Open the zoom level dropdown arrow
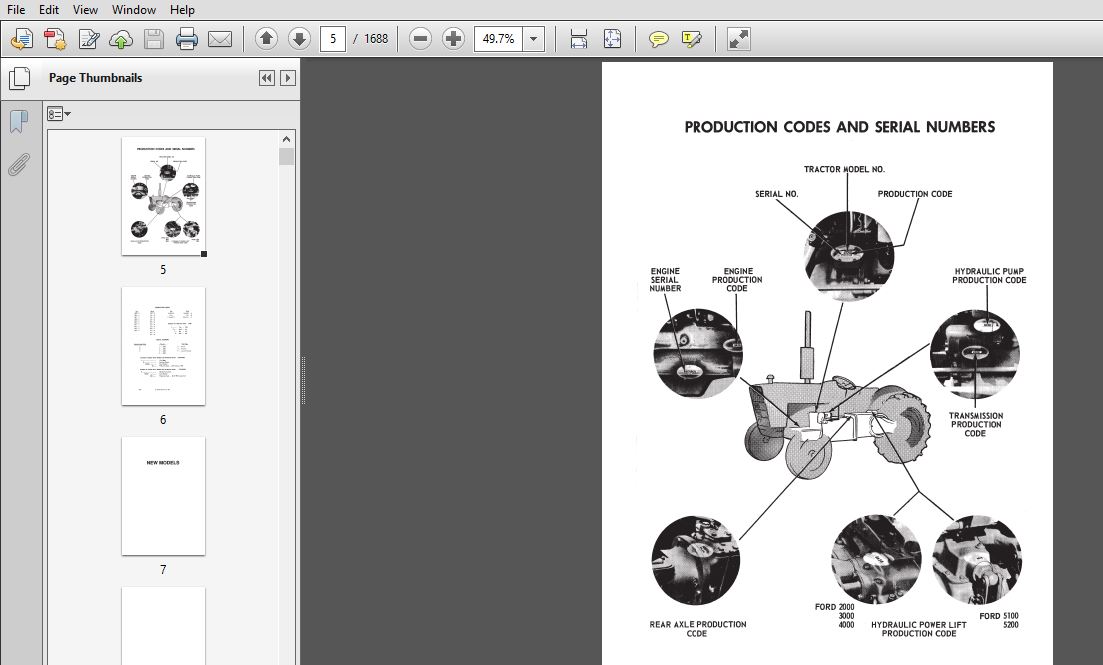The image size is (1103, 665). pyautogui.click(x=534, y=39)
